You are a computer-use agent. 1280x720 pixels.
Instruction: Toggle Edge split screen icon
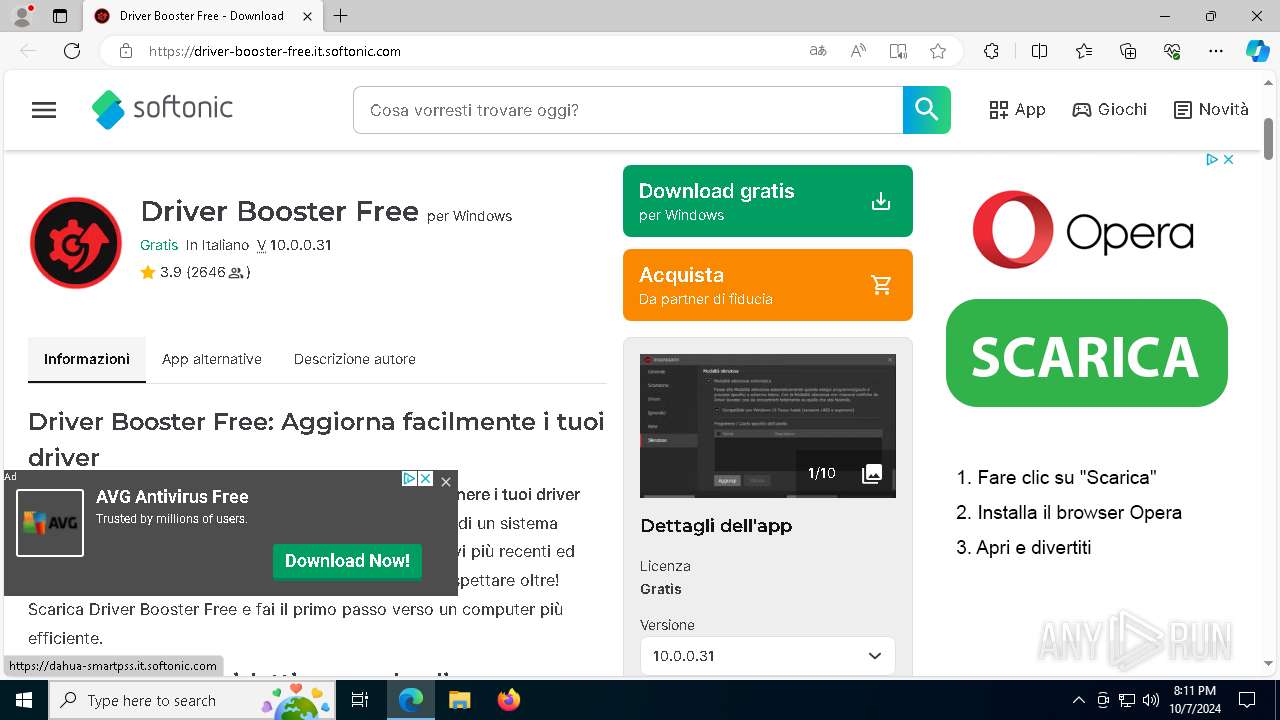1039,51
